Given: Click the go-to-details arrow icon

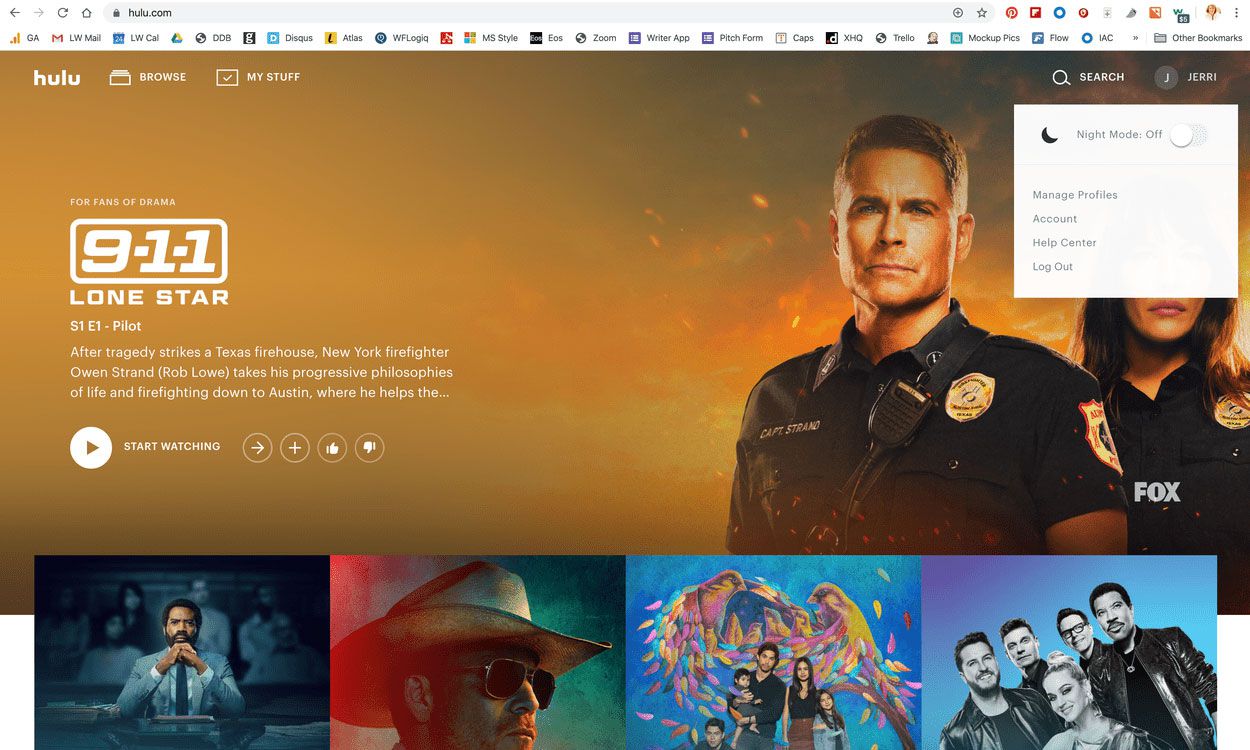Looking at the screenshot, I should coord(257,448).
